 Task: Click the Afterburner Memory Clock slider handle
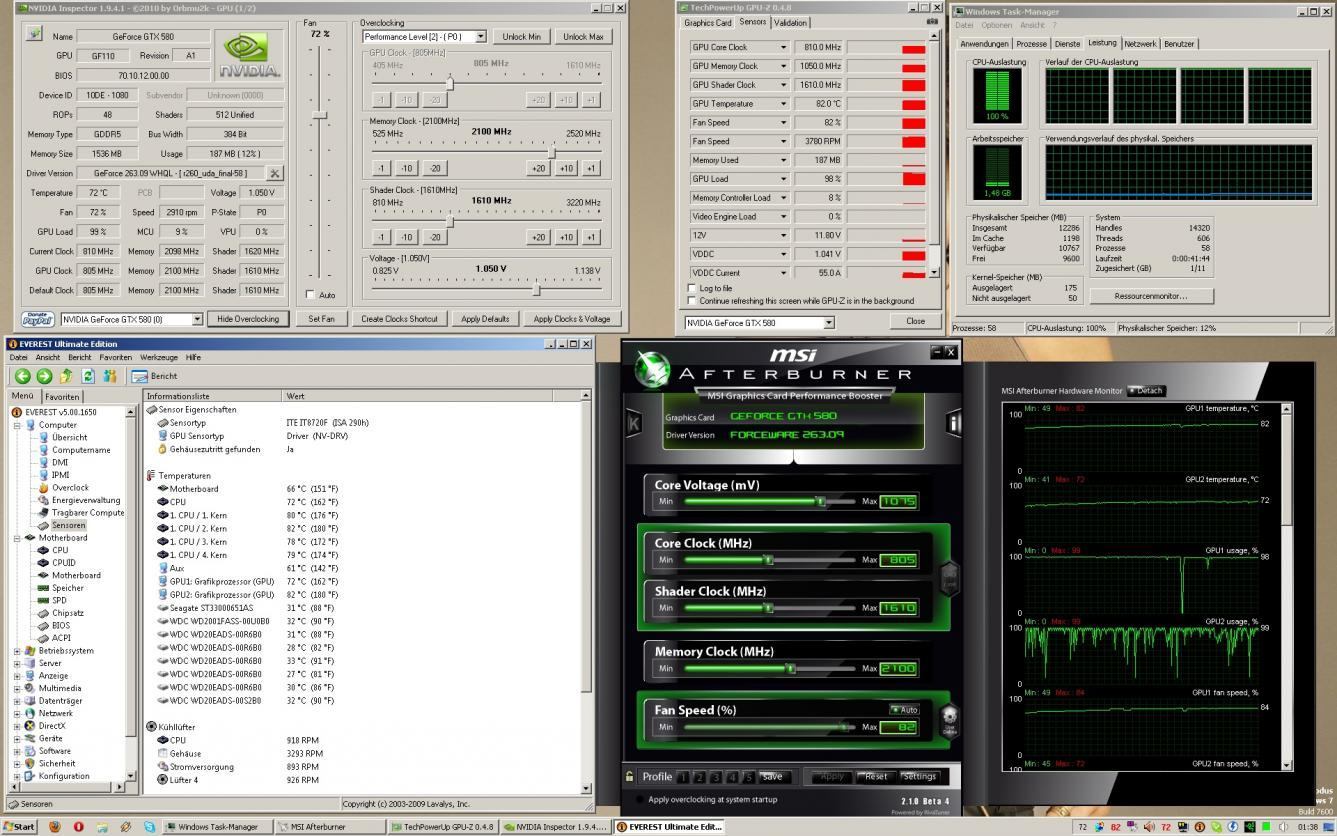(x=790, y=668)
